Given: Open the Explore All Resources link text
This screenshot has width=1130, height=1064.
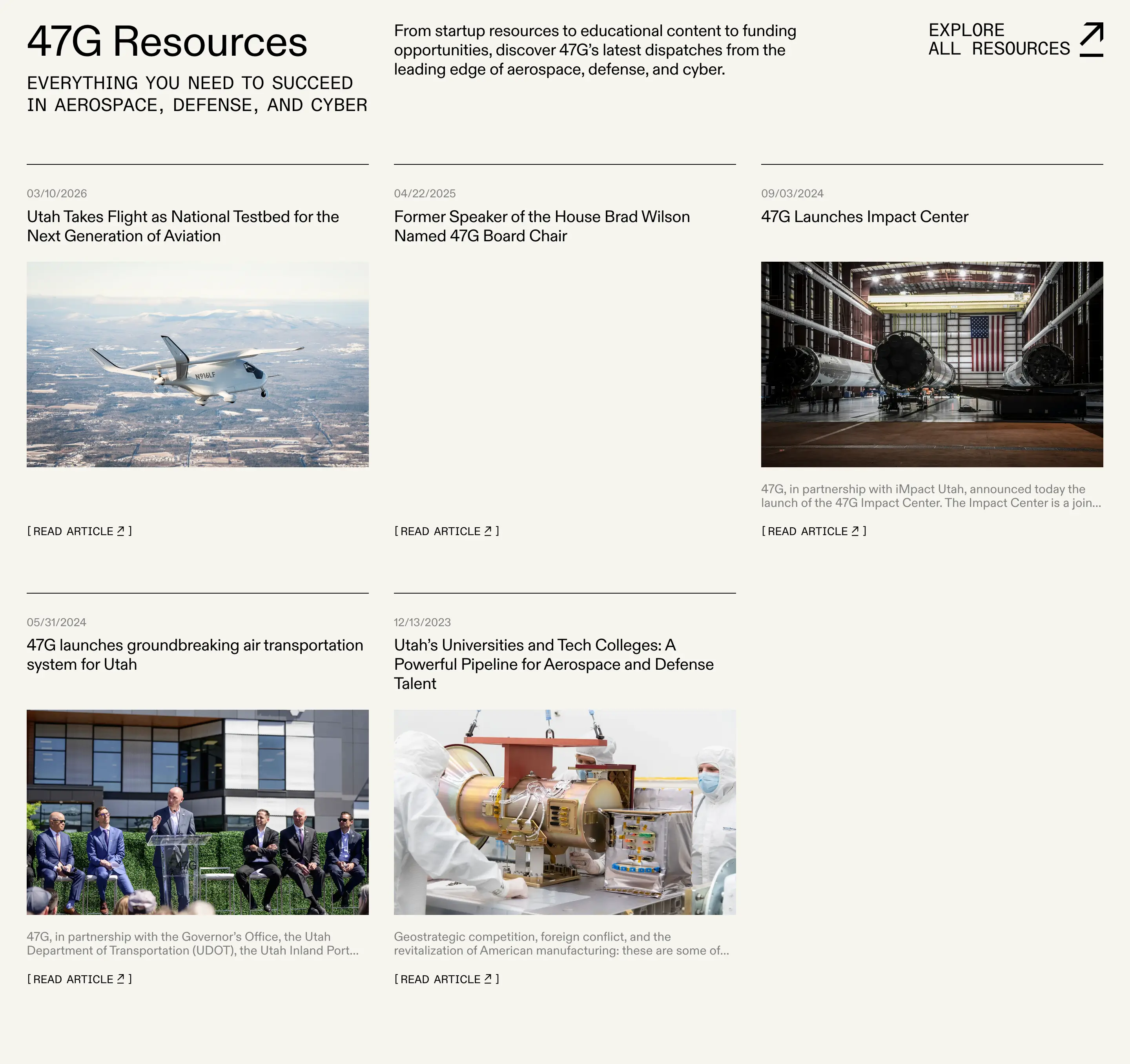Looking at the screenshot, I should click(x=999, y=39).
